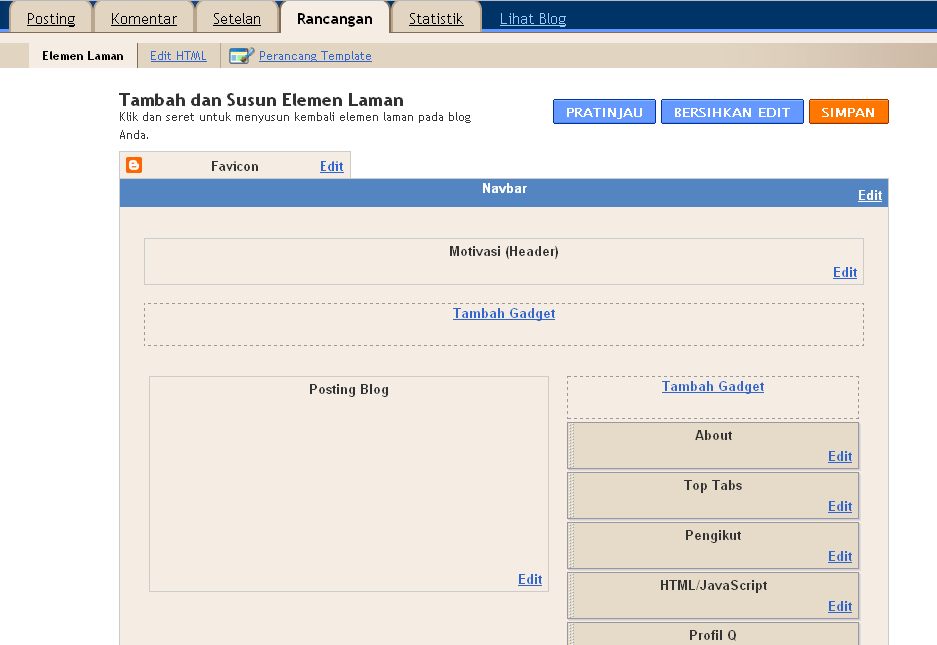Screen dimensions: 937x645
Task: Click the Perancang Template paintbrush icon
Action: point(241,56)
